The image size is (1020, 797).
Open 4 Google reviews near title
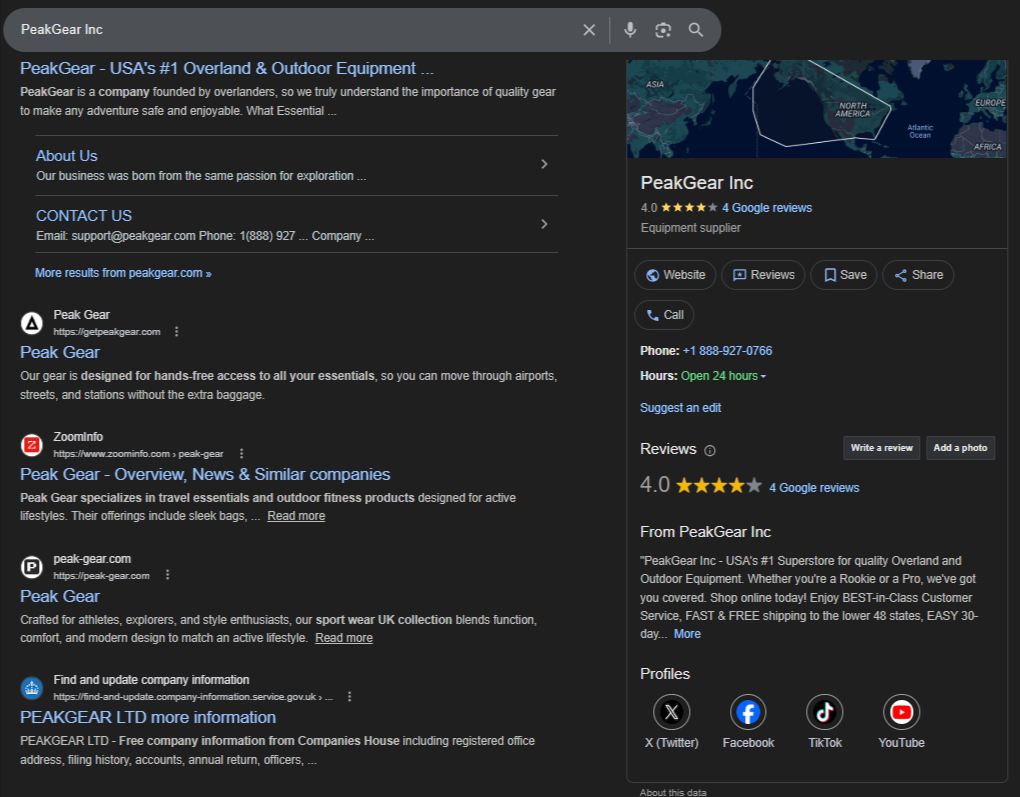click(767, 208)
